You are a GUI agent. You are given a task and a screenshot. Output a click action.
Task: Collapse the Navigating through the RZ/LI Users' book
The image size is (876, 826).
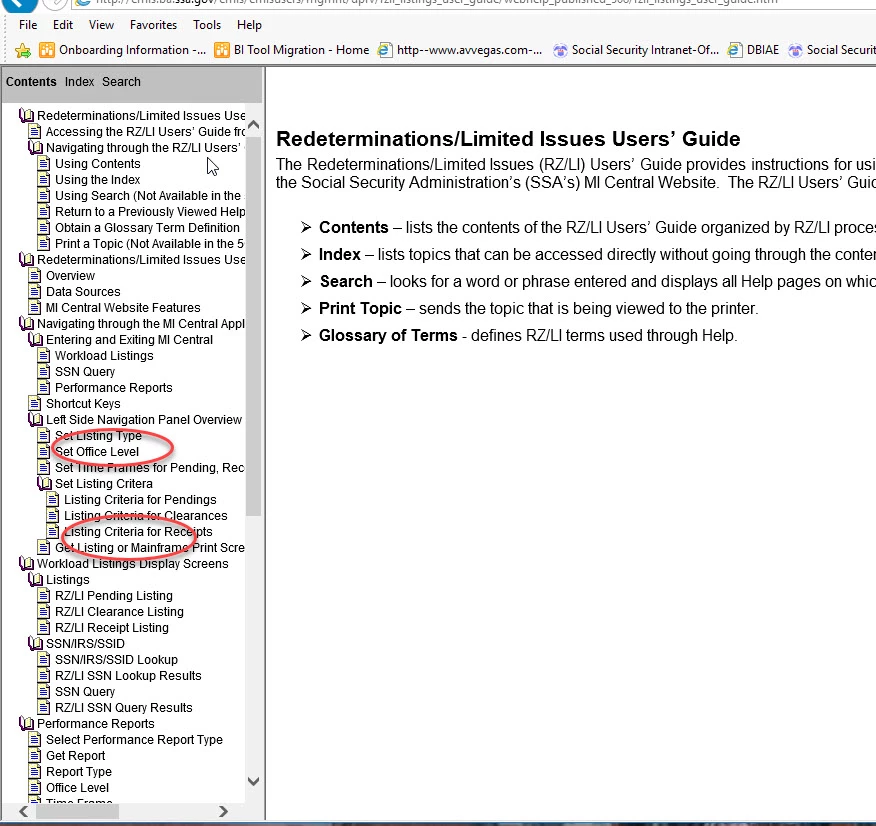(35, 148)
